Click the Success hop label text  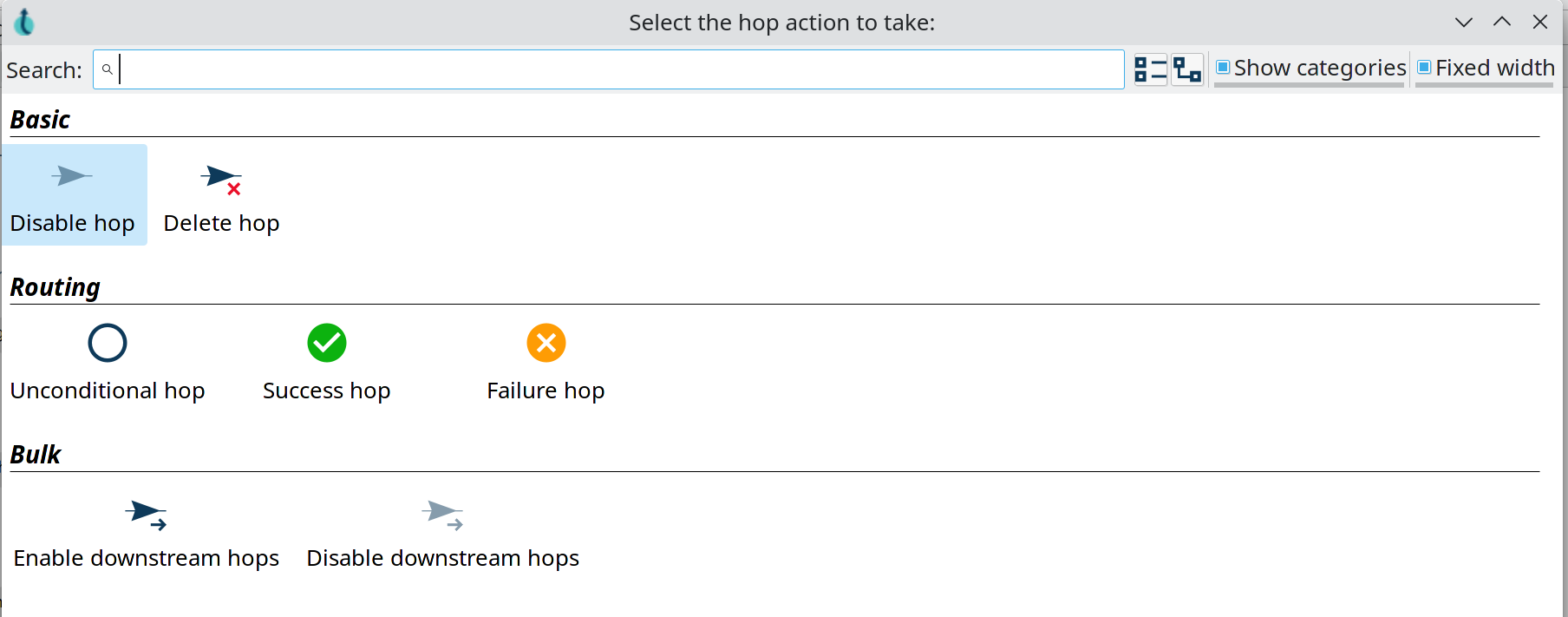[327, 391]
